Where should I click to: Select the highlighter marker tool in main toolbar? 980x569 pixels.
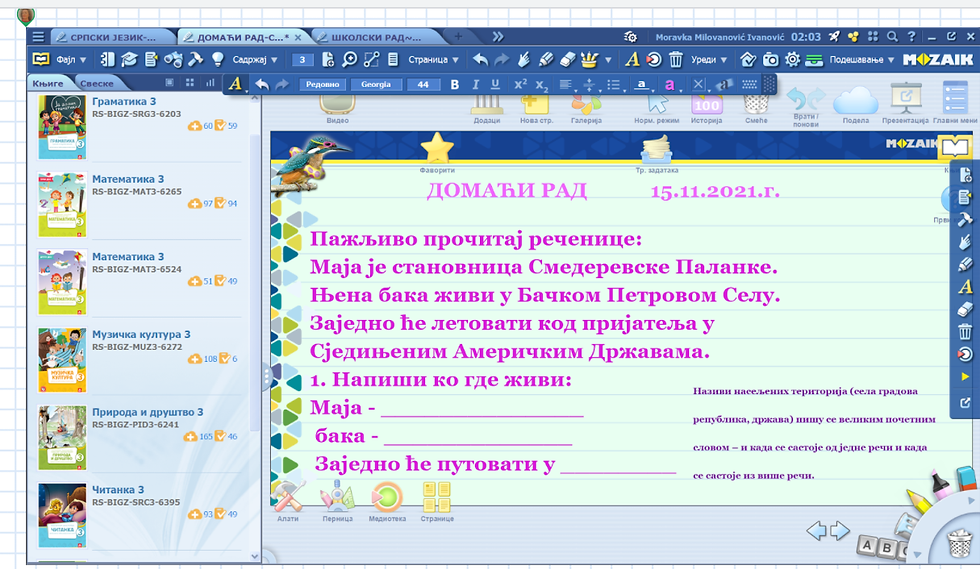coord(546,59)
